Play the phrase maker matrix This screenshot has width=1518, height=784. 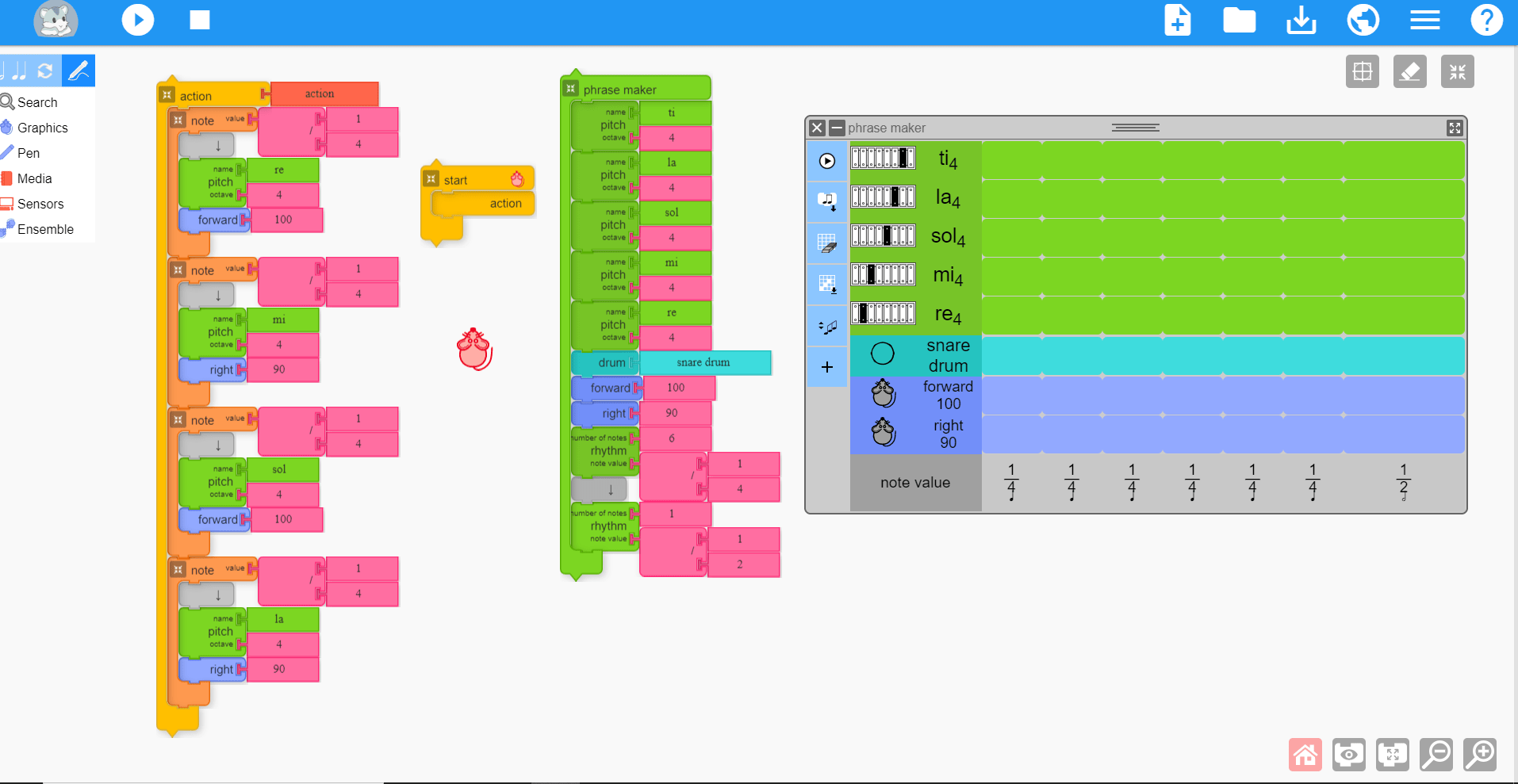pos(827,161)
